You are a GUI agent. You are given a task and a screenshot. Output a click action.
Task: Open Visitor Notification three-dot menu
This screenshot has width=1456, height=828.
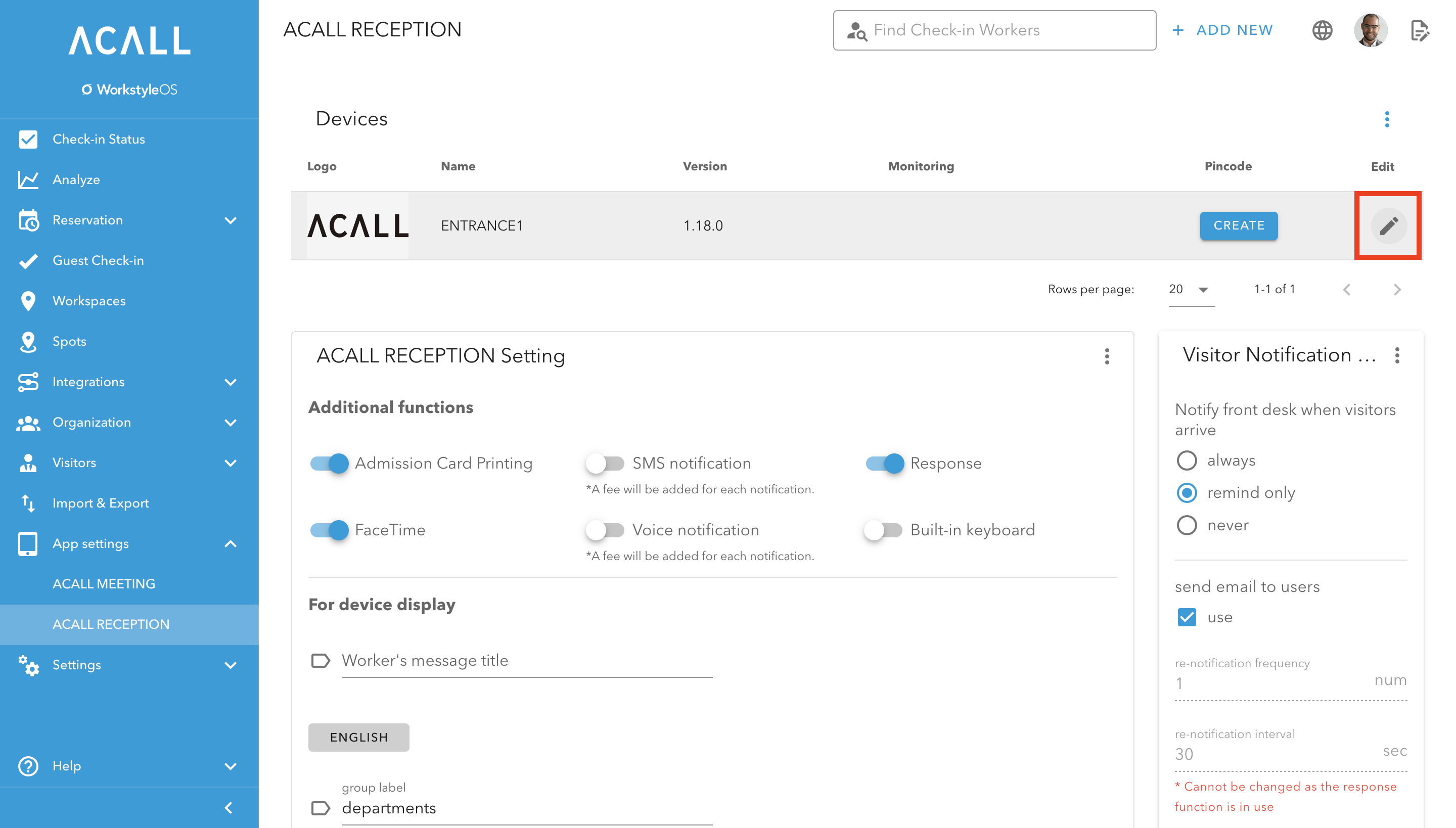click(1397, 355)
